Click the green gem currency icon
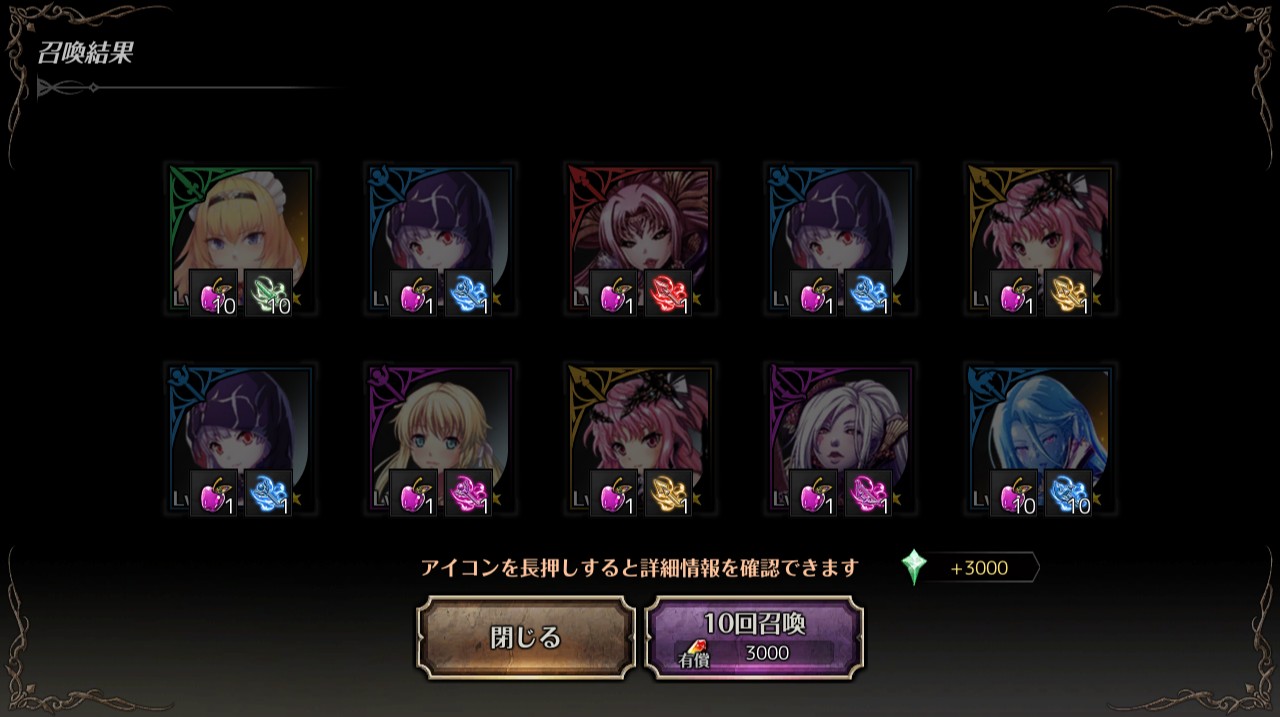Screen dimensions: 1280x717 (x=914, y=568)
